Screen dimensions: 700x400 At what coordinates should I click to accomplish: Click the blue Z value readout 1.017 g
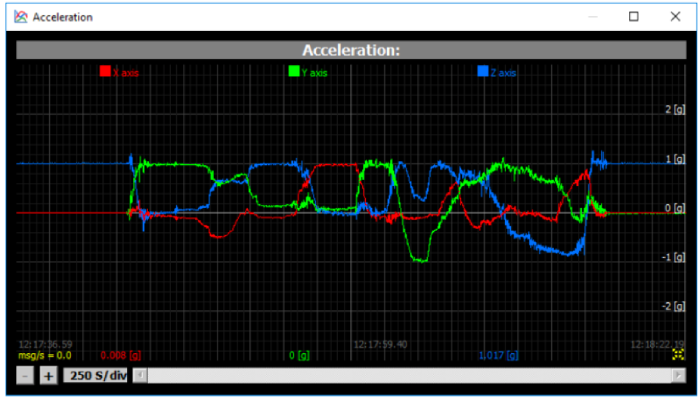[498, 355]
